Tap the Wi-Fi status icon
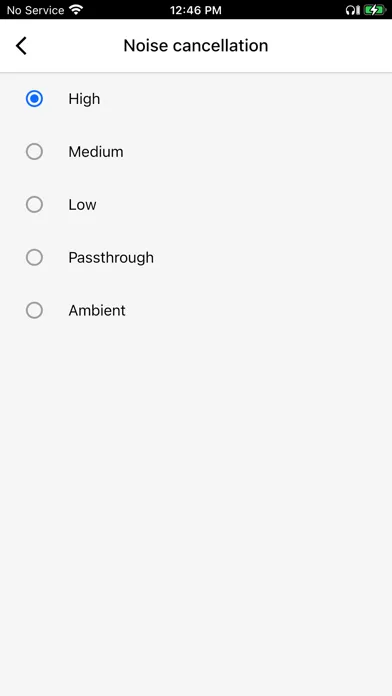 tap(76, 10)
